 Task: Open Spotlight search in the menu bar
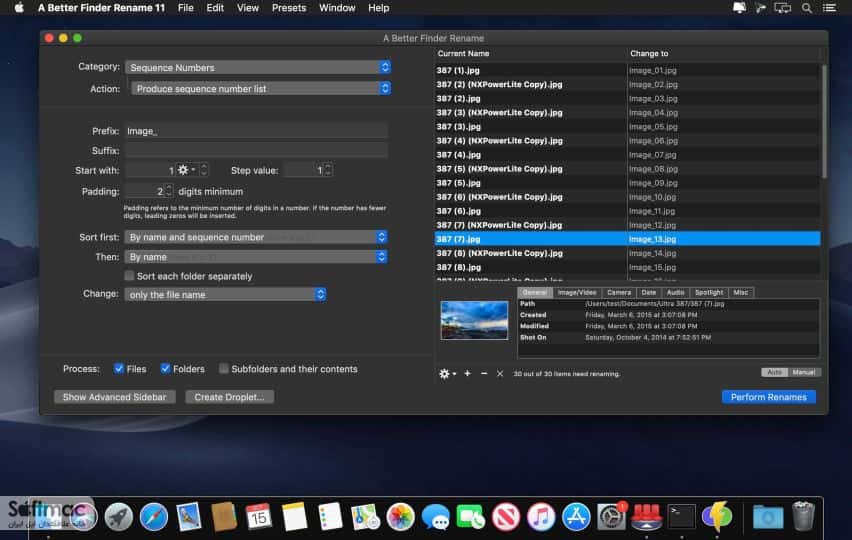click(x=807, y=8)
